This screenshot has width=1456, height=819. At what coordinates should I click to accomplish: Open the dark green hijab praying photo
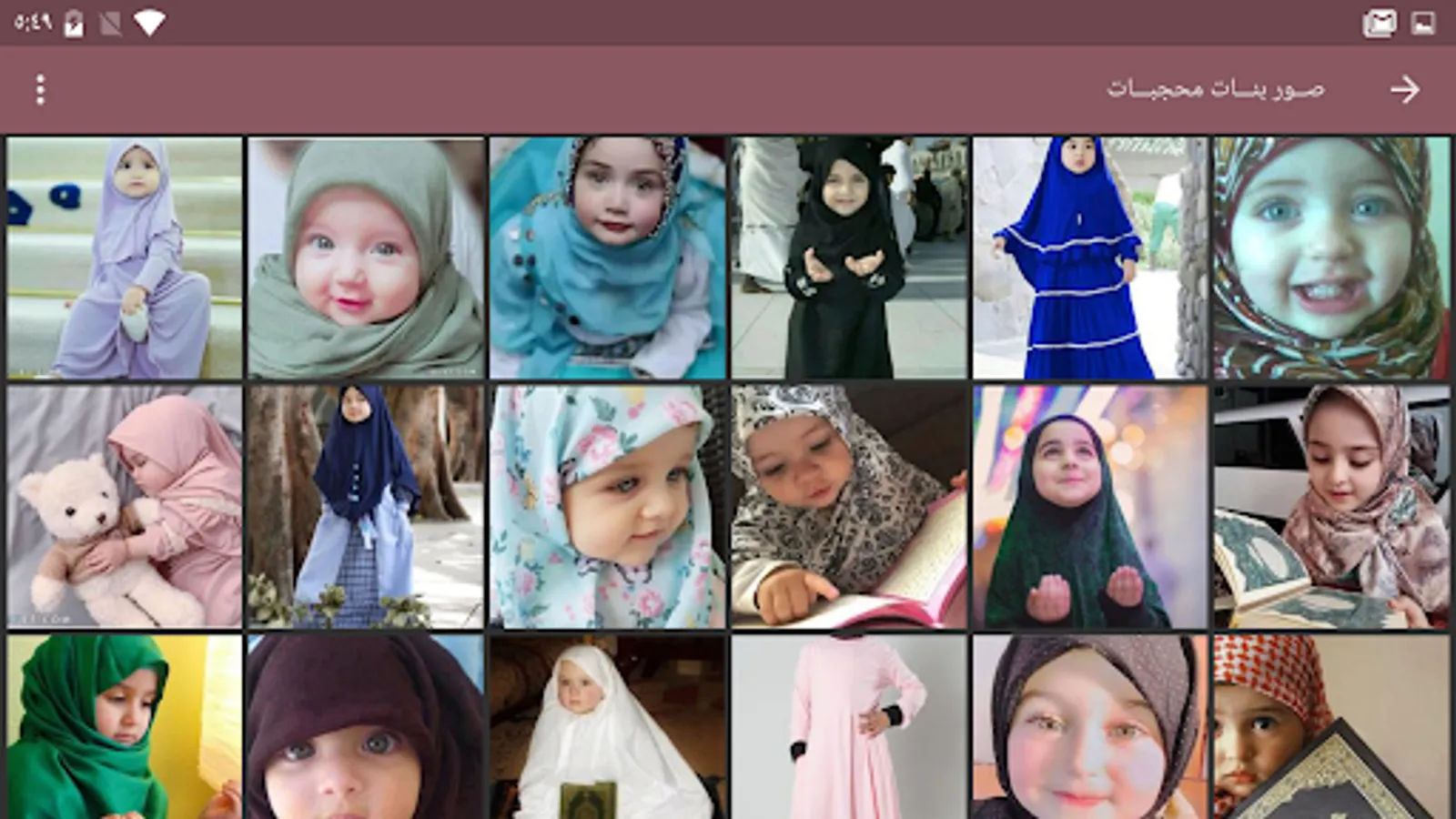tap(1090, 507)
